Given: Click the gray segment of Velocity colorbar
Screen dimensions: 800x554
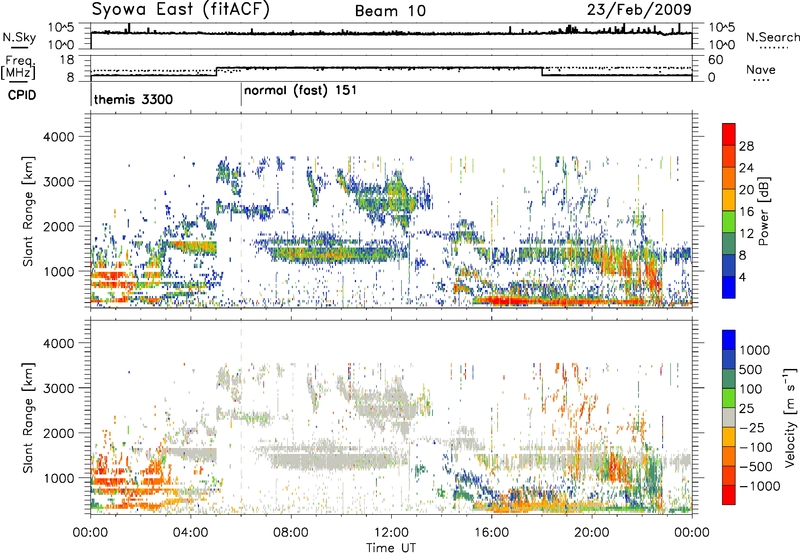Looking at the screenshot, I should (x=729, y=417).
